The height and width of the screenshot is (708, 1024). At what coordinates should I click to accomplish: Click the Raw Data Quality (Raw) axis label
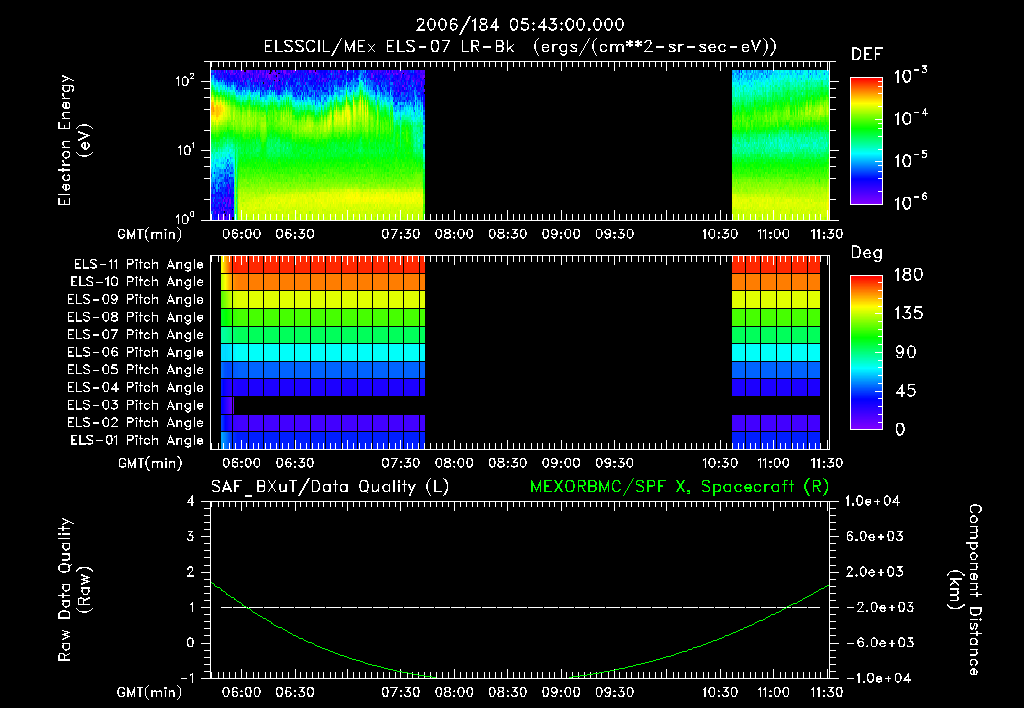coord(74,590)
